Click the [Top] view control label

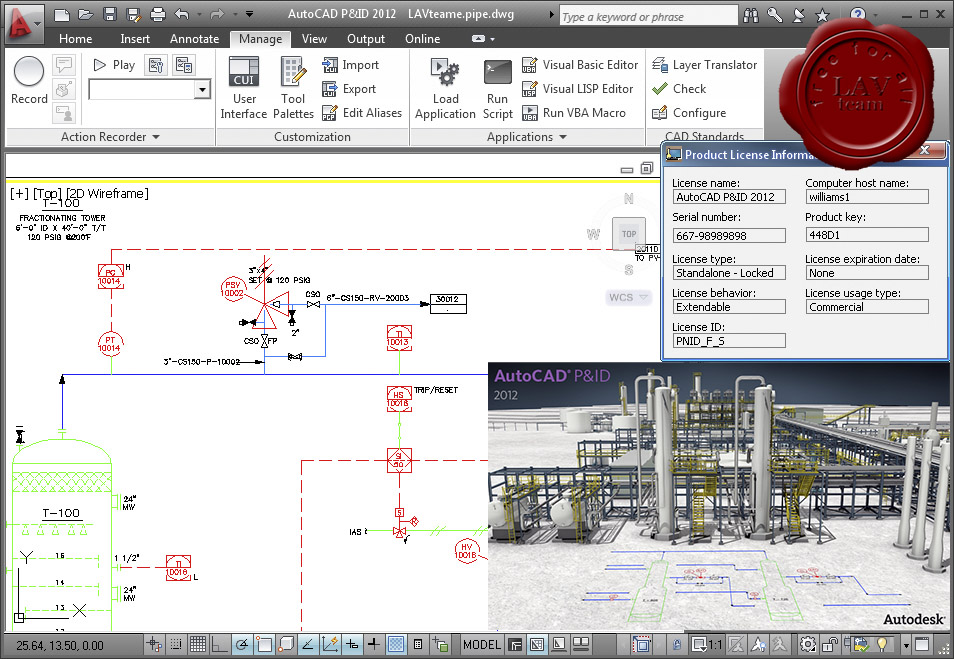tap(47, 194)
